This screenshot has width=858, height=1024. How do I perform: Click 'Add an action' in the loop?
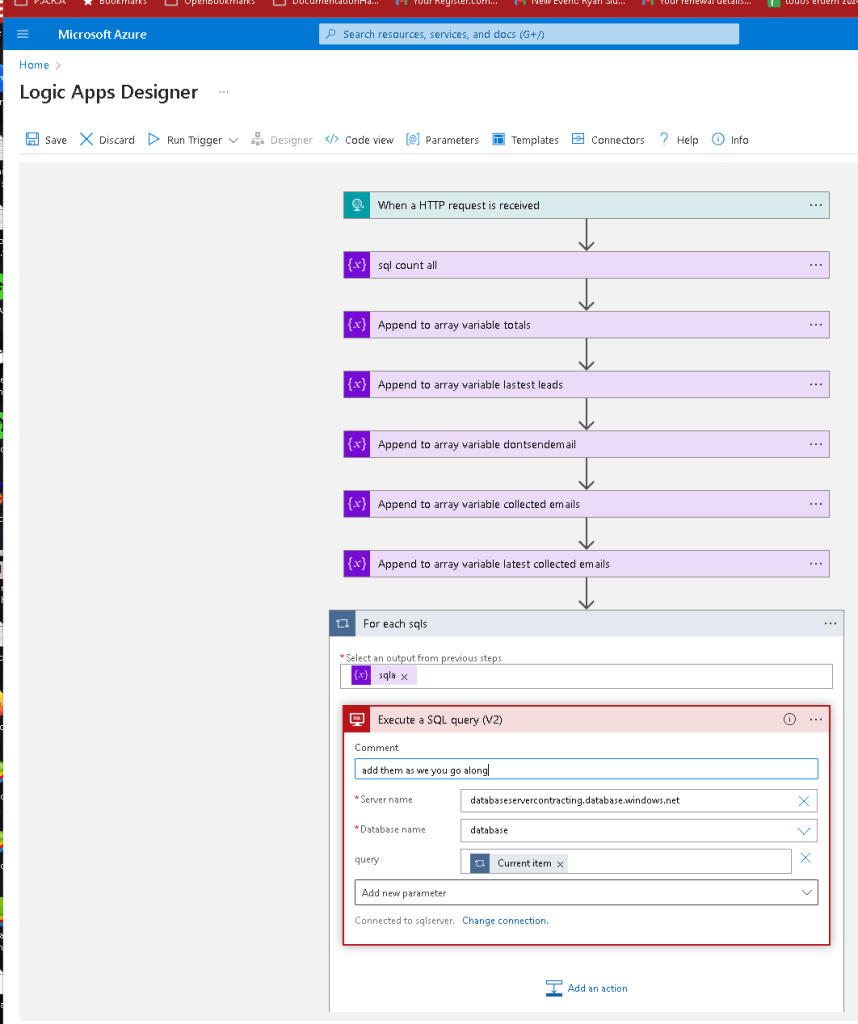tap(586, 988)
